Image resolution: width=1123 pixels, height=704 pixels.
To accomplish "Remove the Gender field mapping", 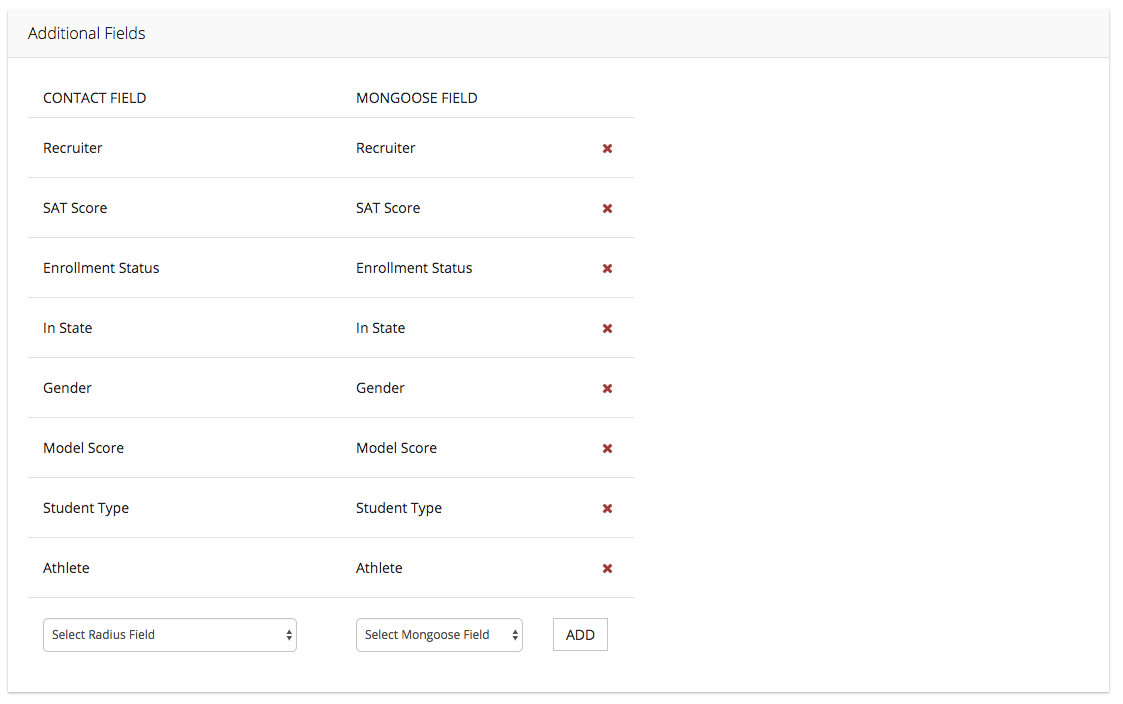I will [x=607, y=389].
